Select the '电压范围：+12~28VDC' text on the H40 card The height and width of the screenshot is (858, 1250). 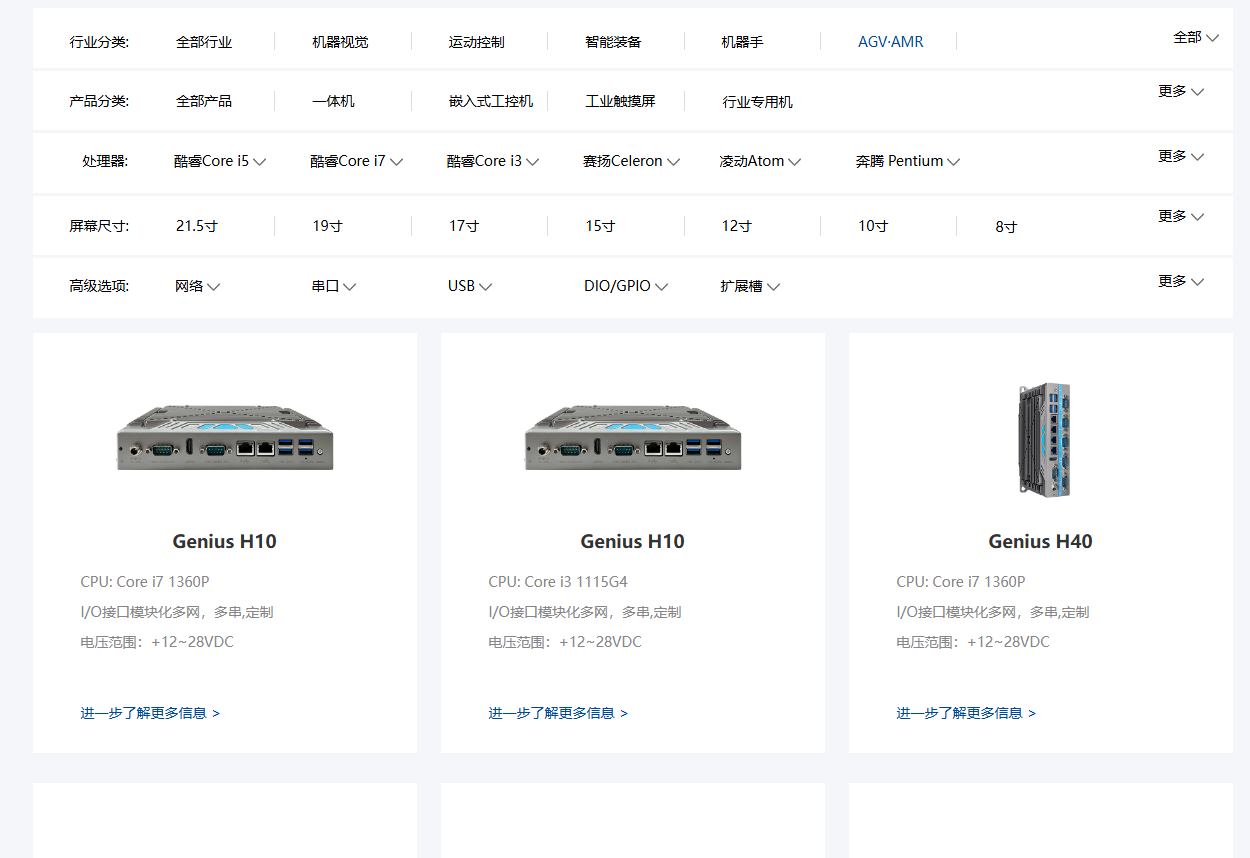point(973,642)
